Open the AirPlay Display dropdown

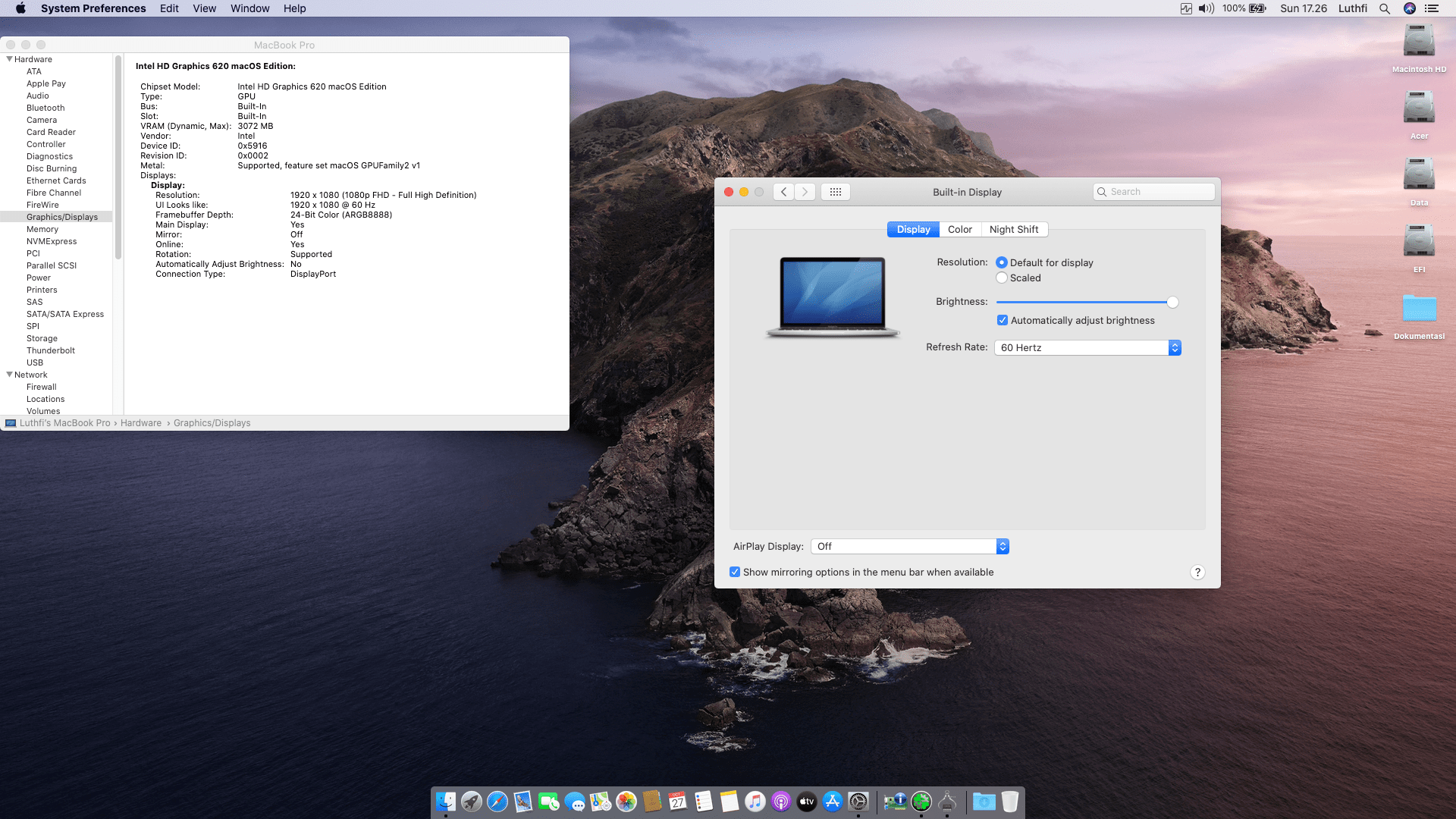click(x=1002, y=546)
